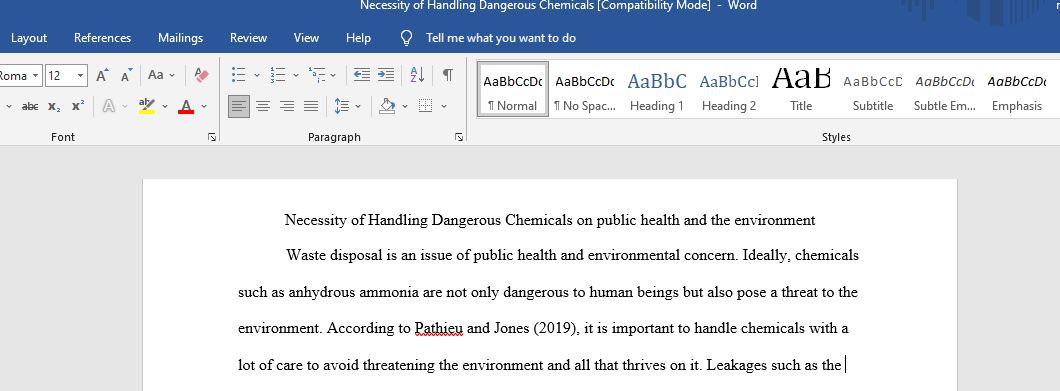Expand the multilevel list dropdown arrow

click(x=333, y=76)
